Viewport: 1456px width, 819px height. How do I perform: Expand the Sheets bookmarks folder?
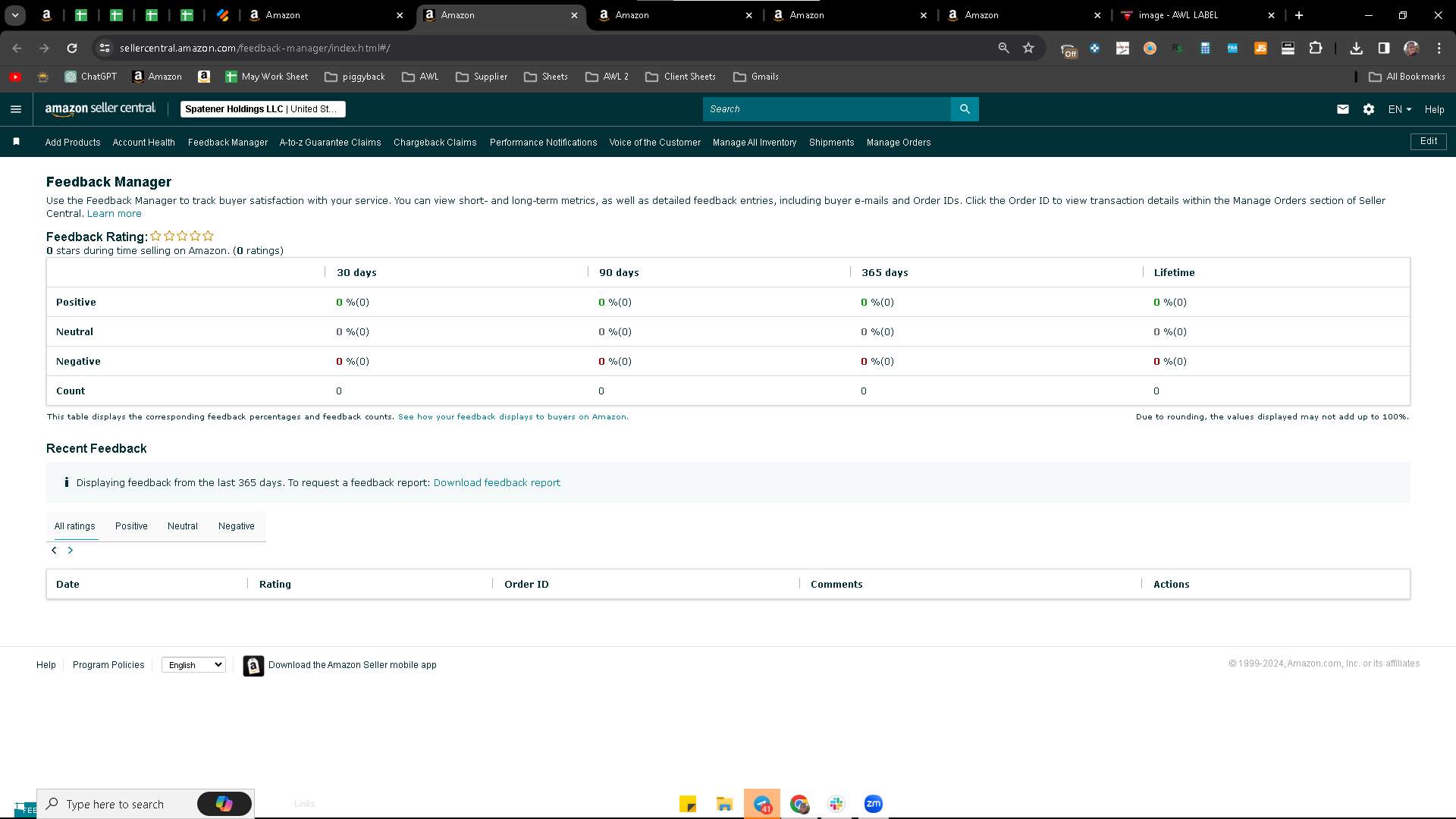[546, 77]
